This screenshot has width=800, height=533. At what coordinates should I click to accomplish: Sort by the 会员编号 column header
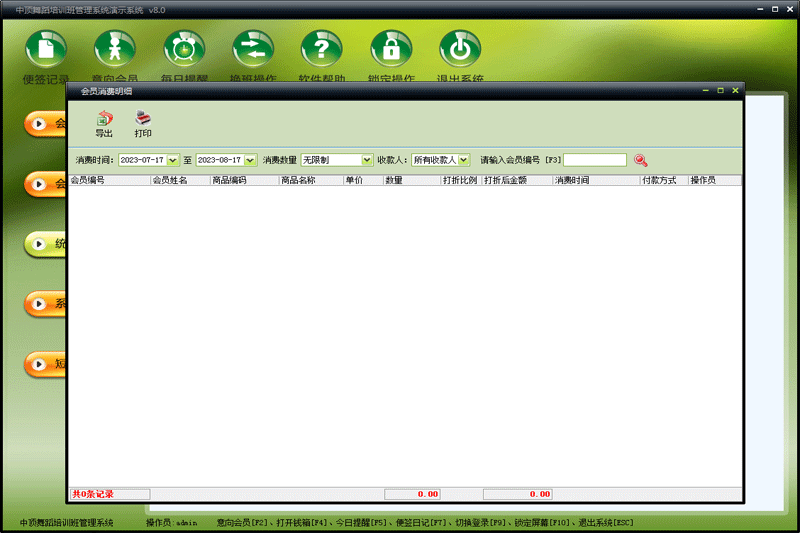click(x=110, y=180)
